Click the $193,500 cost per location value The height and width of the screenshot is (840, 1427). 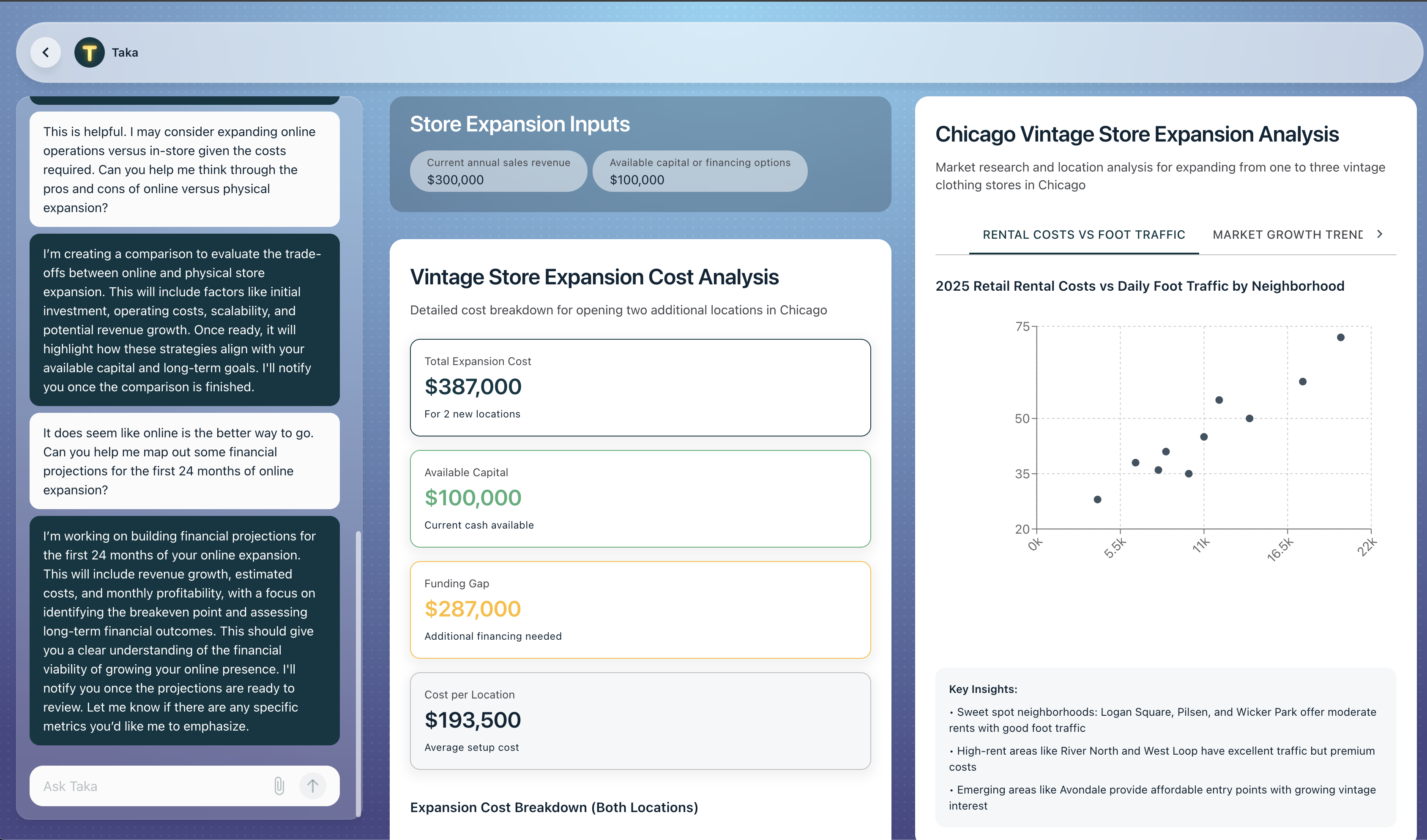(x=473, y=720)
